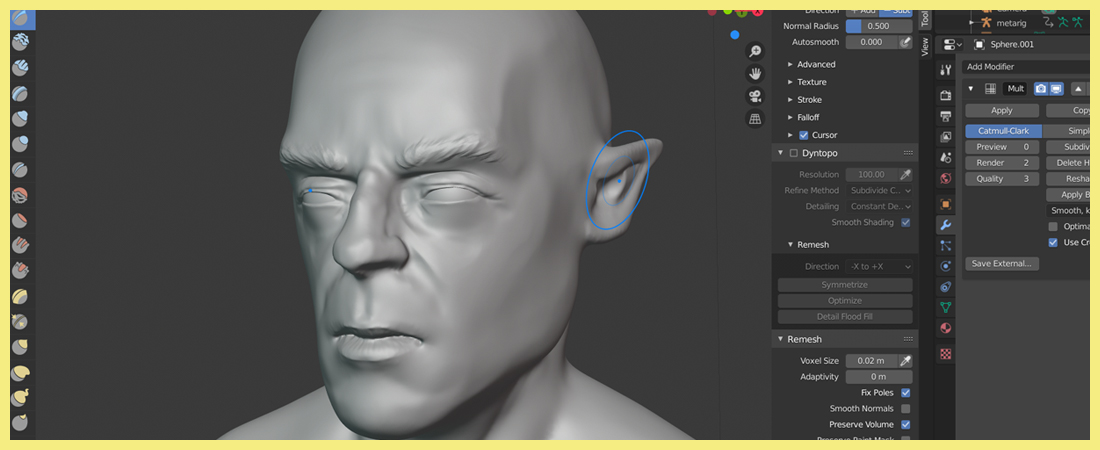Click the Voxel Size eyedropper icon
1100x450 pixels.
(905, 361)
